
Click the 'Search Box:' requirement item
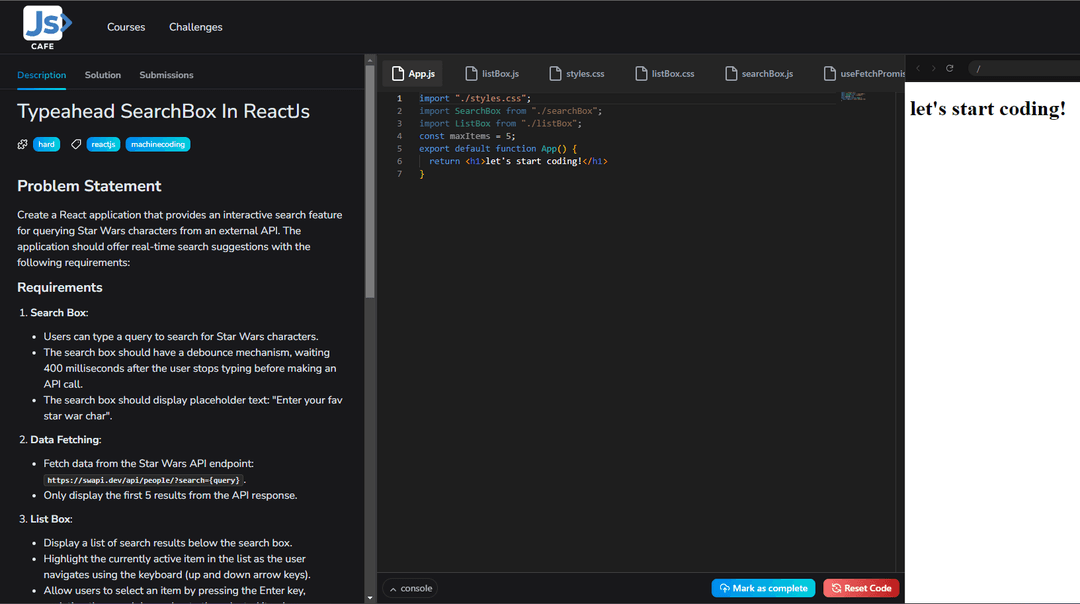pyautogui.click(x=59, y=313)
